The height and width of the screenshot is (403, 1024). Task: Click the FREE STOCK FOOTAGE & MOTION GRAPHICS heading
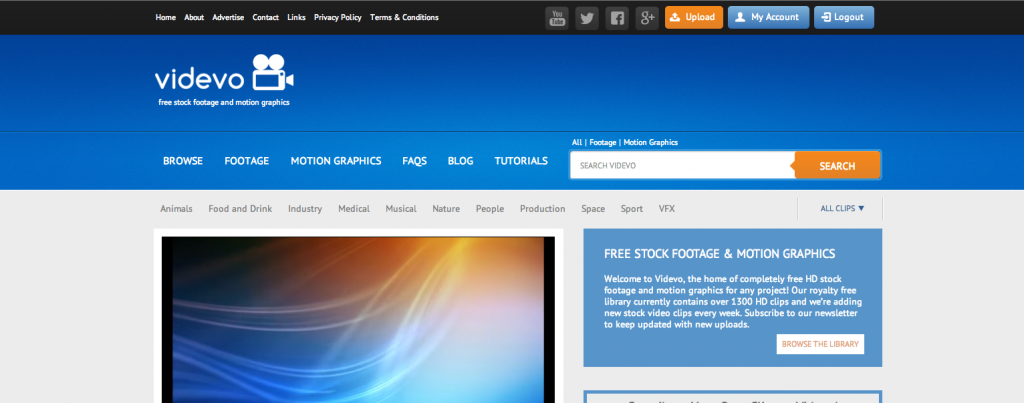(720, 254)
